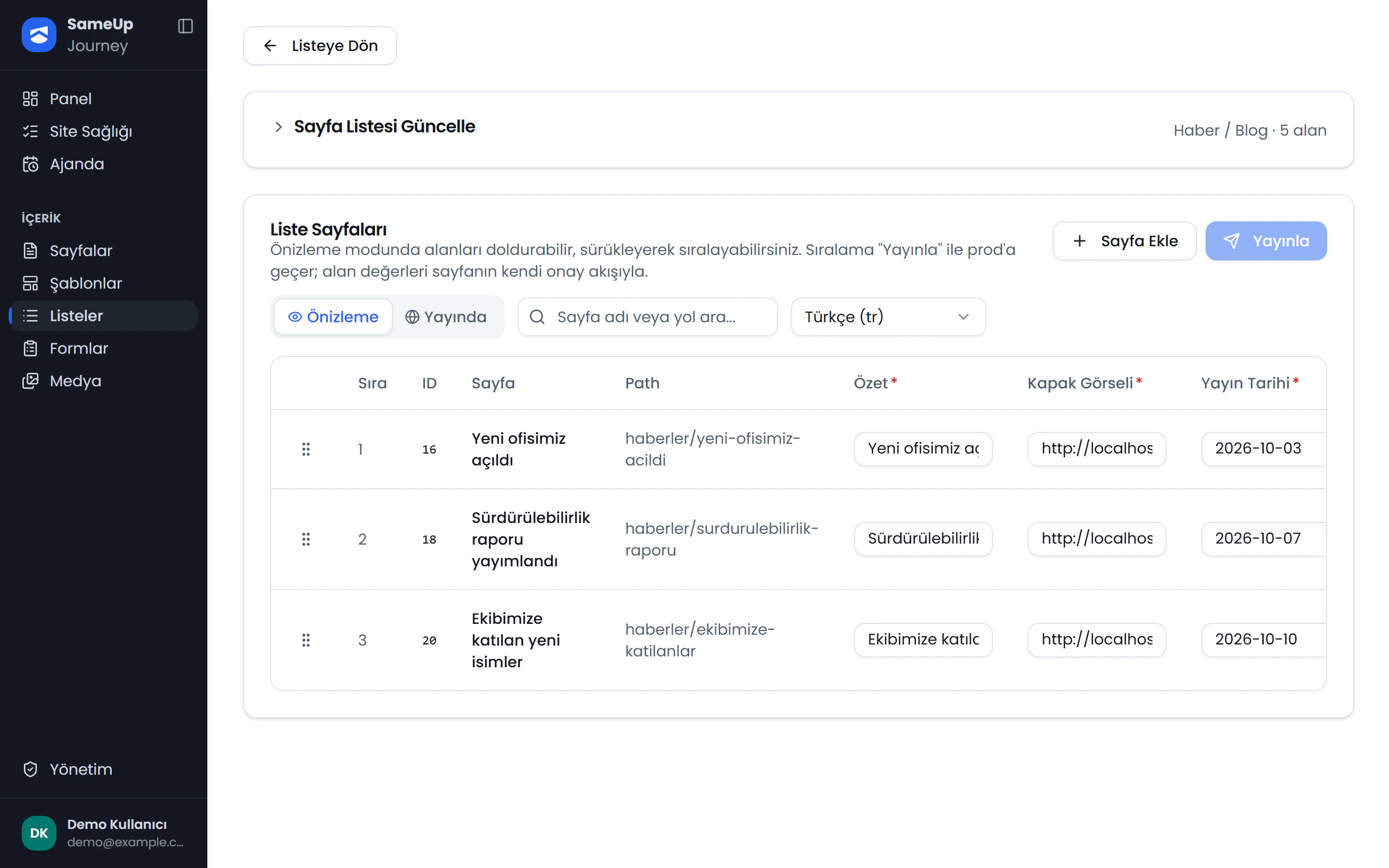The height and width of the screenshot is (868, 1389).
Task: Edit Özet field of Ekibimize katılan row
Action: coord(923,640)
